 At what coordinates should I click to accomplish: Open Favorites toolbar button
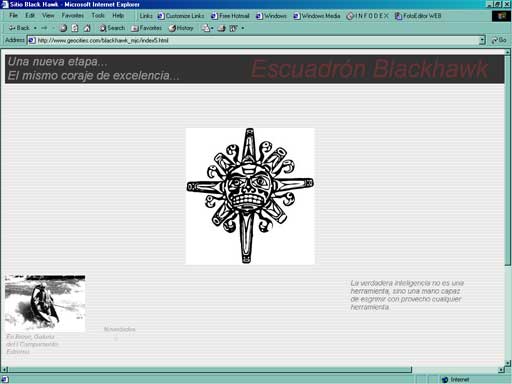[147, 28]
